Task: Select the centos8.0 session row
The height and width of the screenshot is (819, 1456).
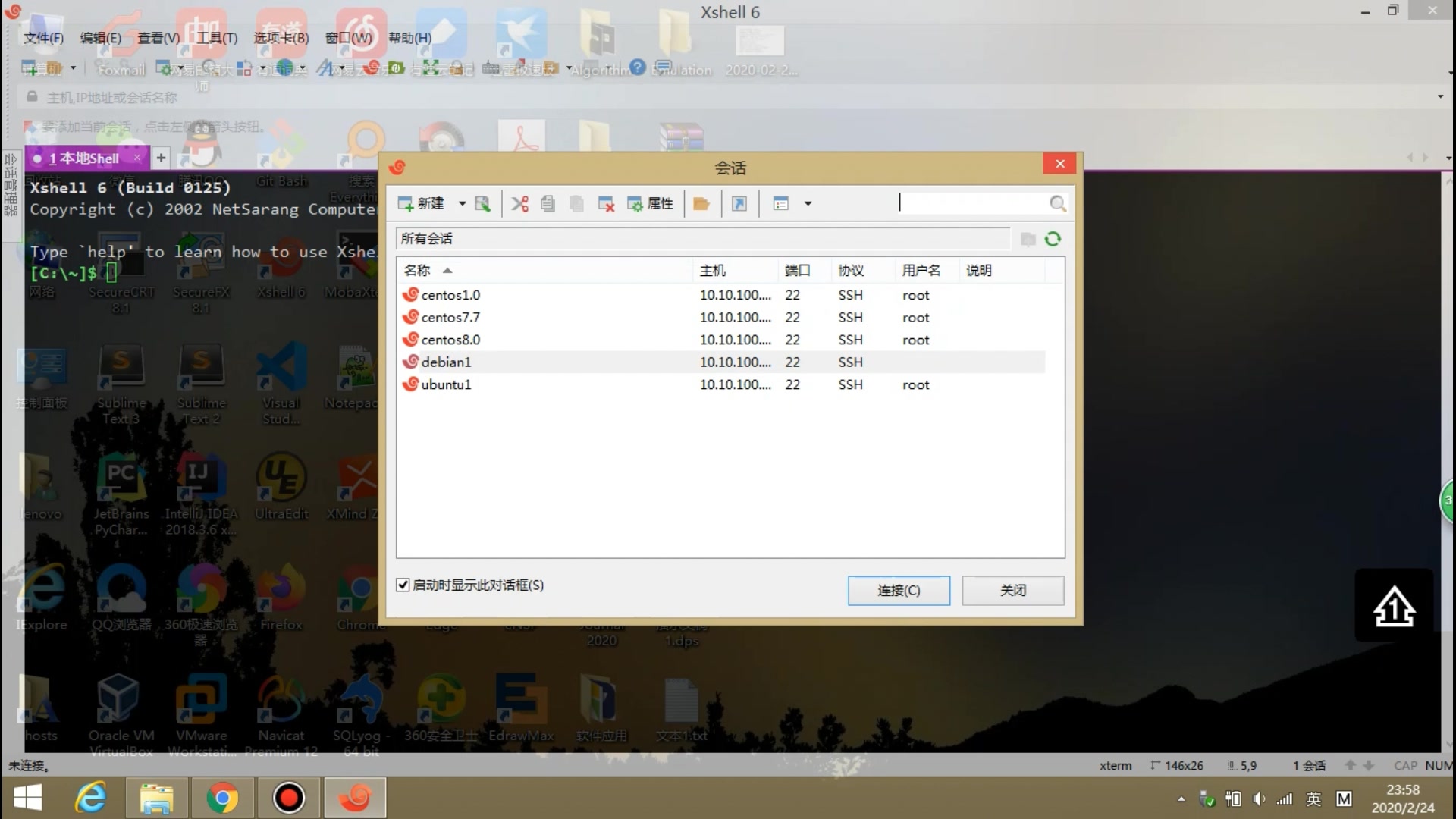Action: 721,340
